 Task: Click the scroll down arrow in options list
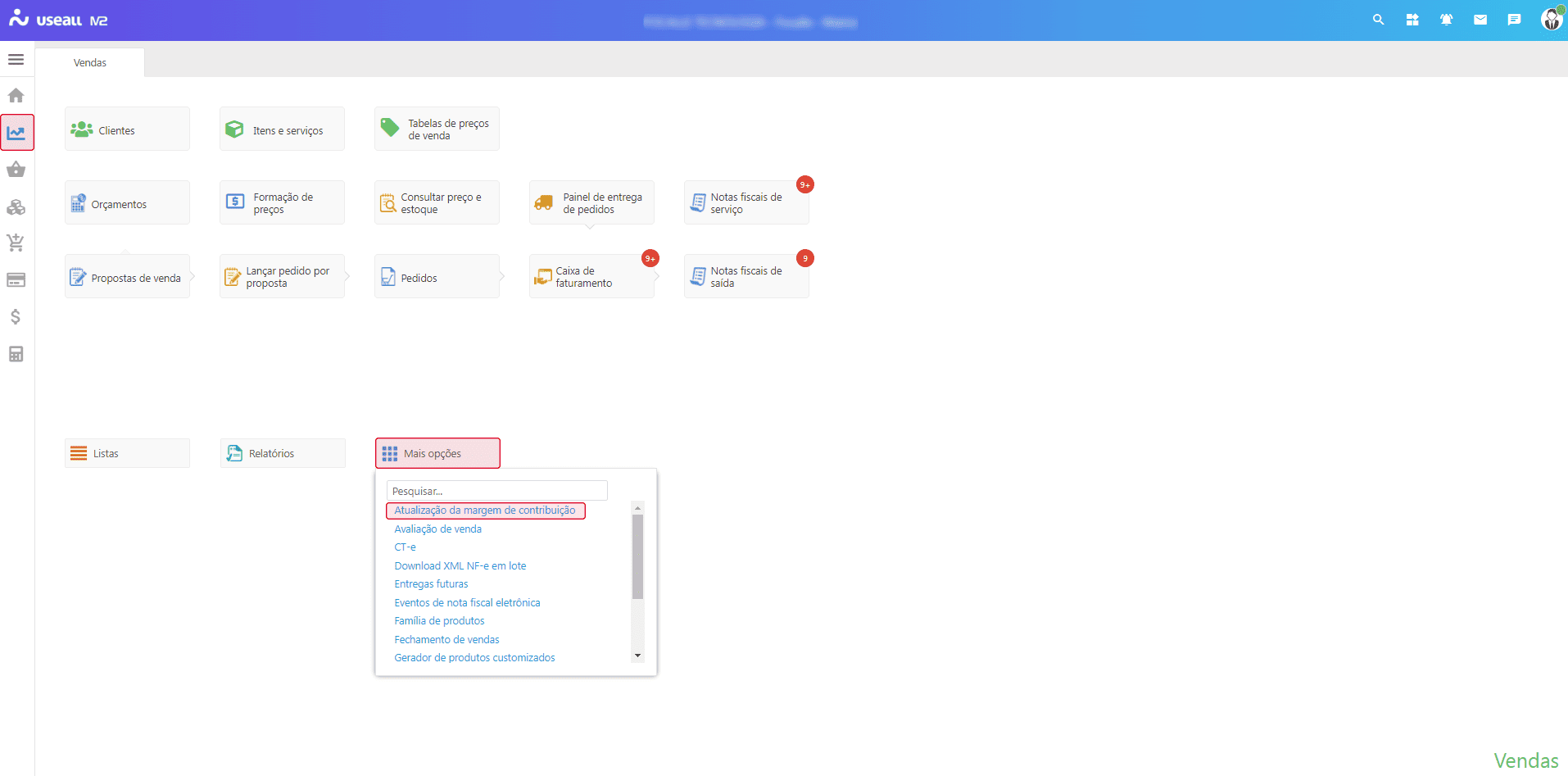(x=637, y=656)
